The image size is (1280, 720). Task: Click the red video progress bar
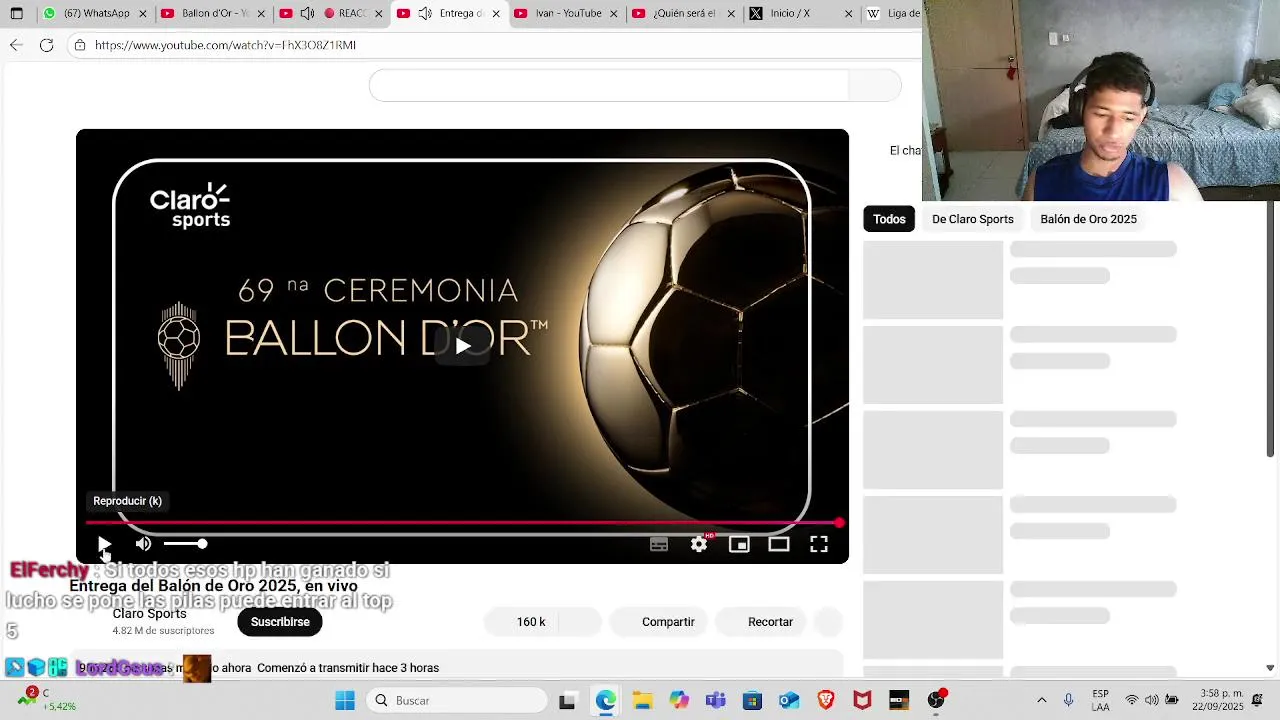(462, 523)
